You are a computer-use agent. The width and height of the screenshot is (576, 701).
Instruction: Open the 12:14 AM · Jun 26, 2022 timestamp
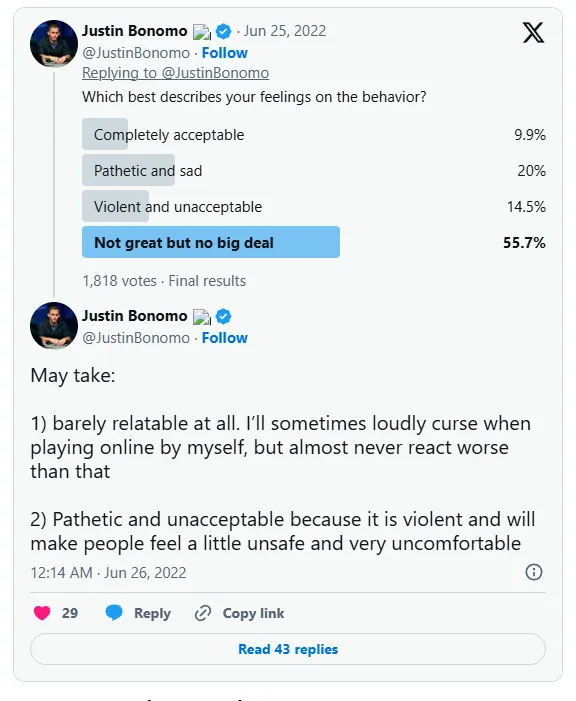click(x=108, y=572)
